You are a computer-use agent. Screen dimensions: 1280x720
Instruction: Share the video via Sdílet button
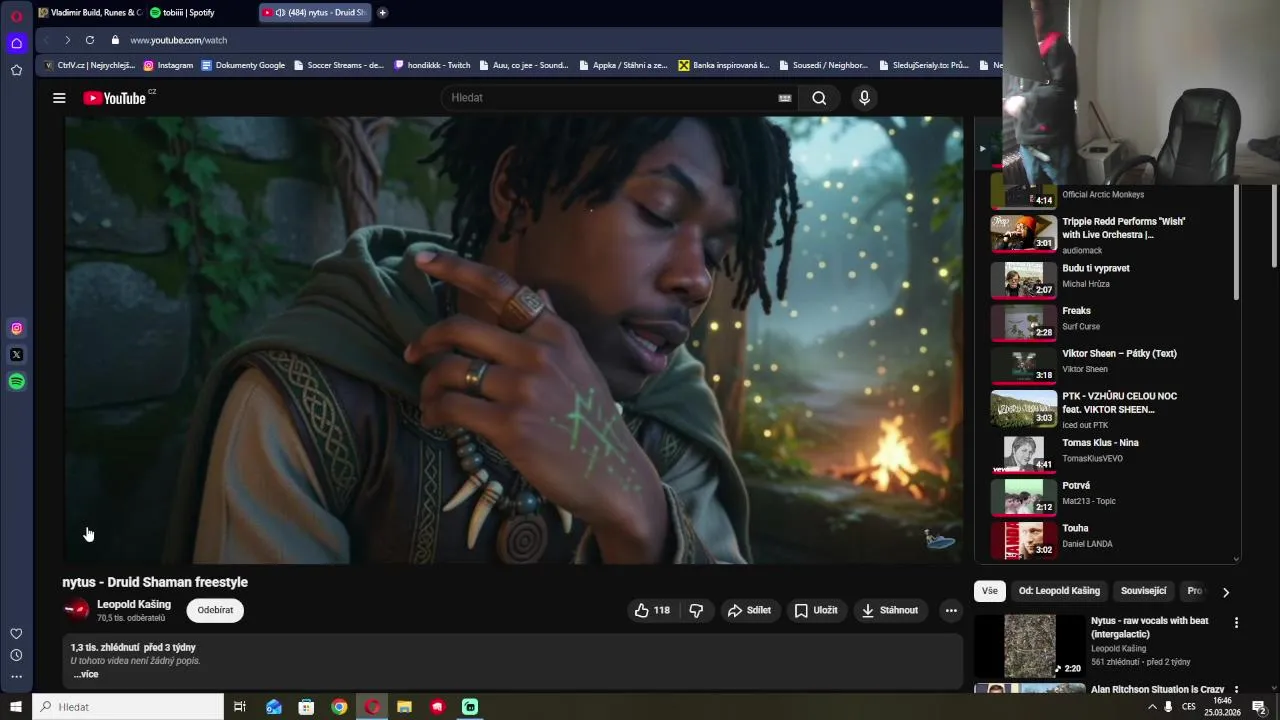(x=749, y=610)
